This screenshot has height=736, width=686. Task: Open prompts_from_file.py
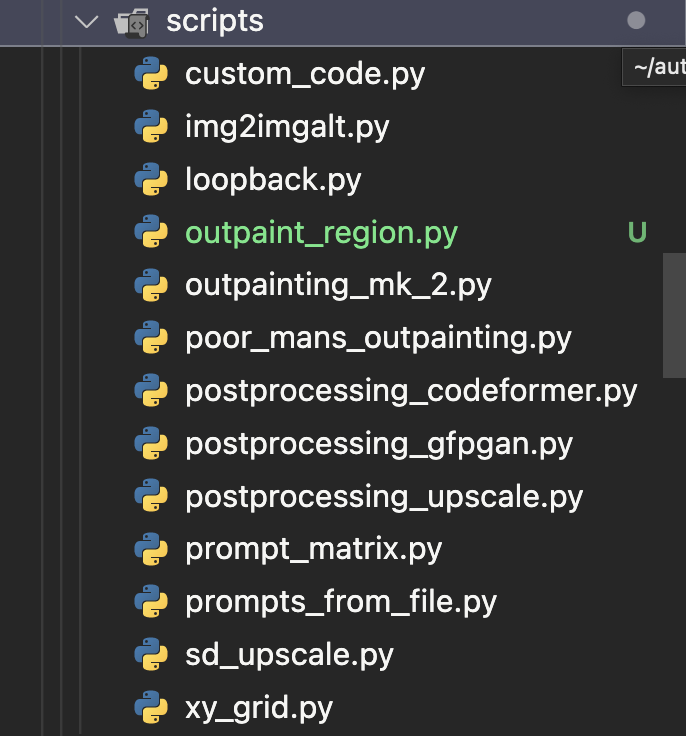tap(341, 602)
